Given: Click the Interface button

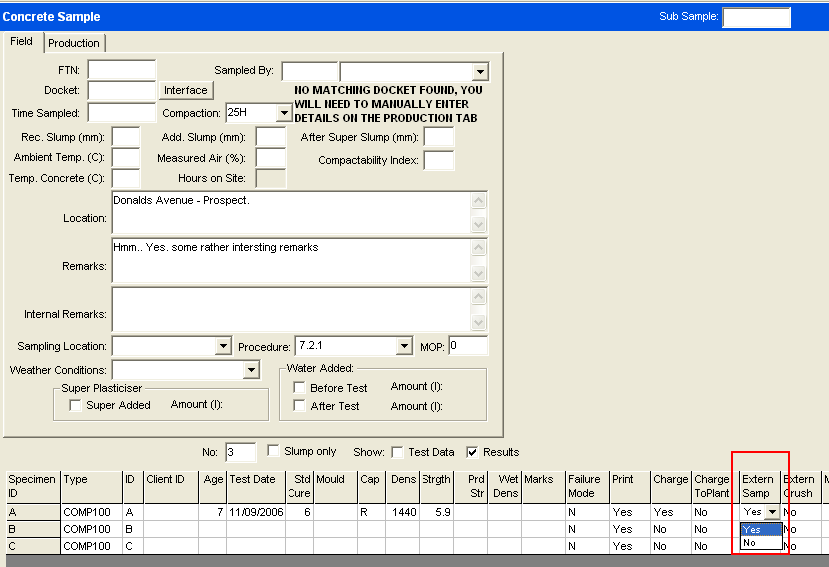Looking at the screenshot, I should coord(186,90).
